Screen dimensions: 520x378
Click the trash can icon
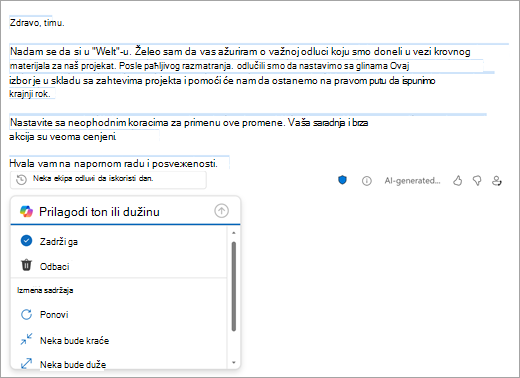click(x=26, y=265)
